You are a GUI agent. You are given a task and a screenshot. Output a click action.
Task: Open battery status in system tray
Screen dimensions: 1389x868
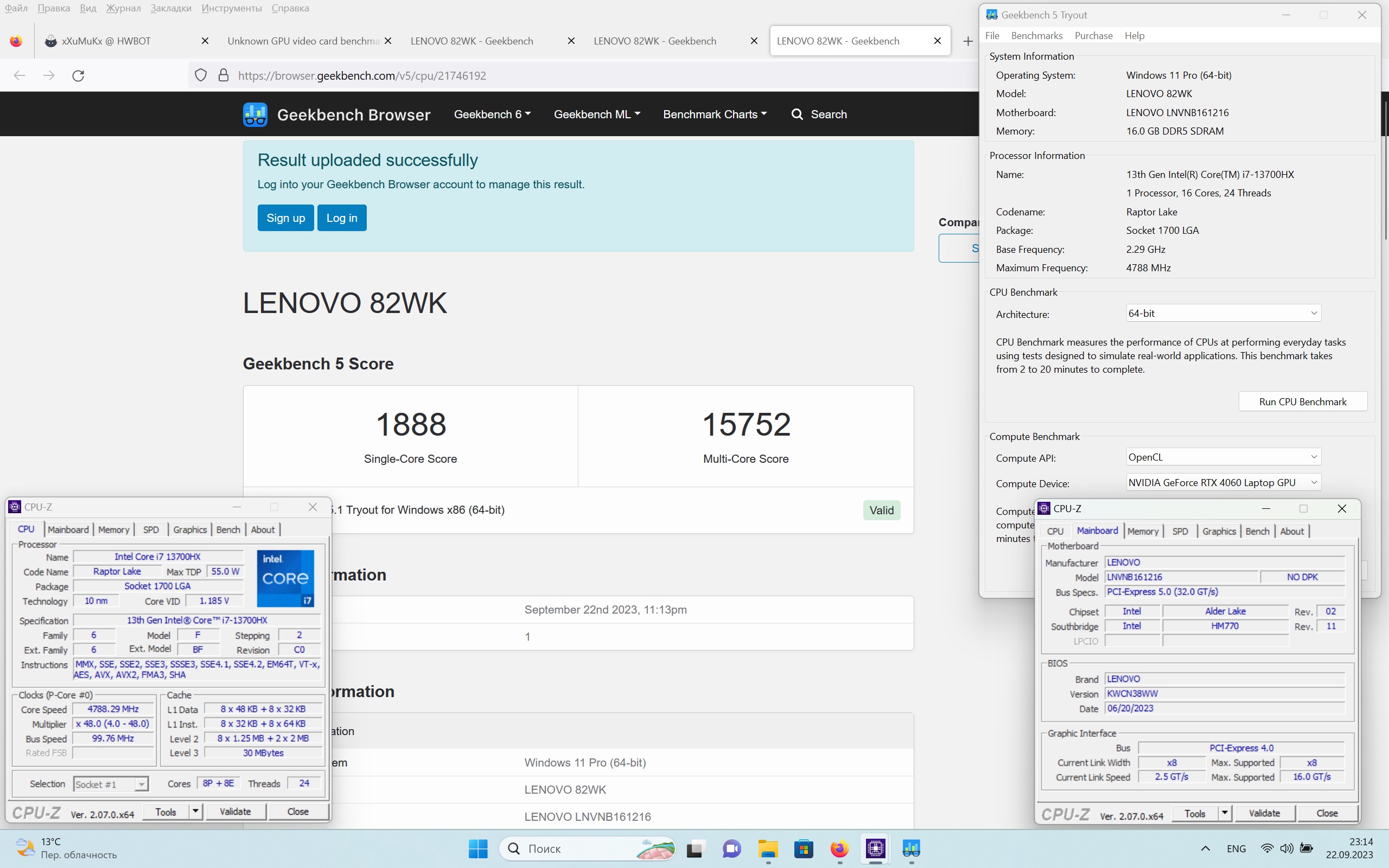click(x=1307, y=848)
